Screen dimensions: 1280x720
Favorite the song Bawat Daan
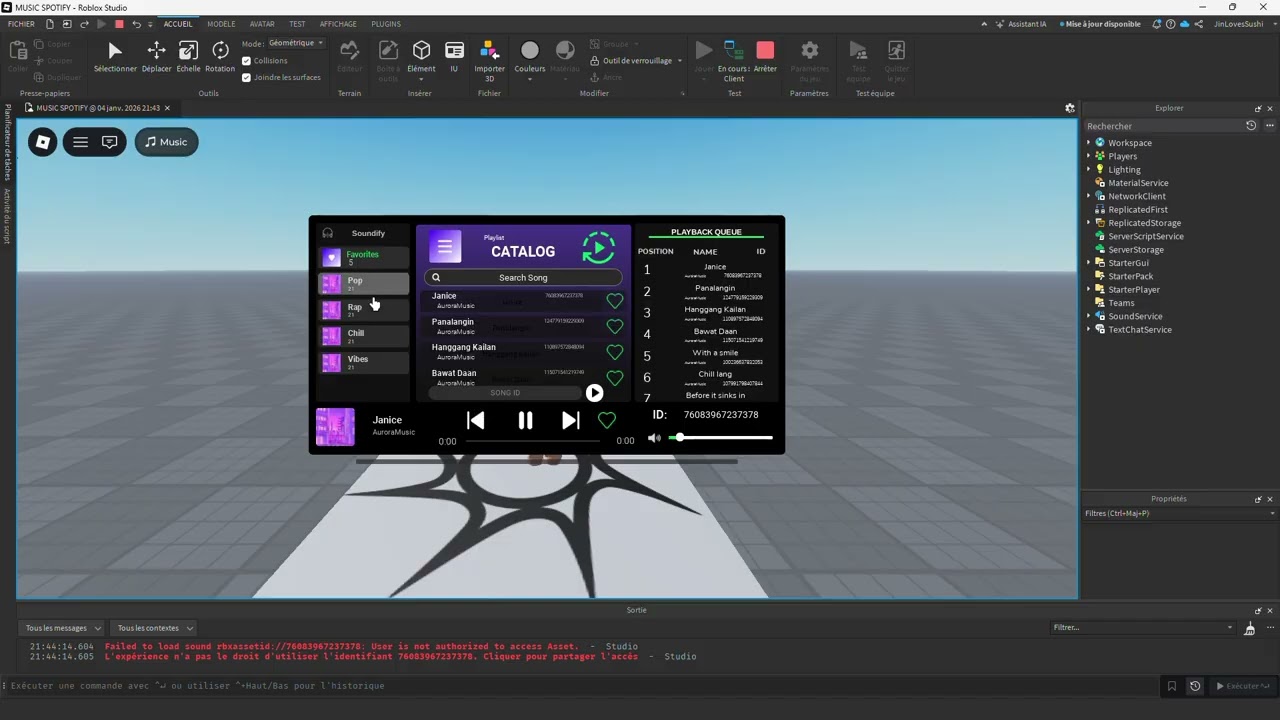tap(615, 378)
